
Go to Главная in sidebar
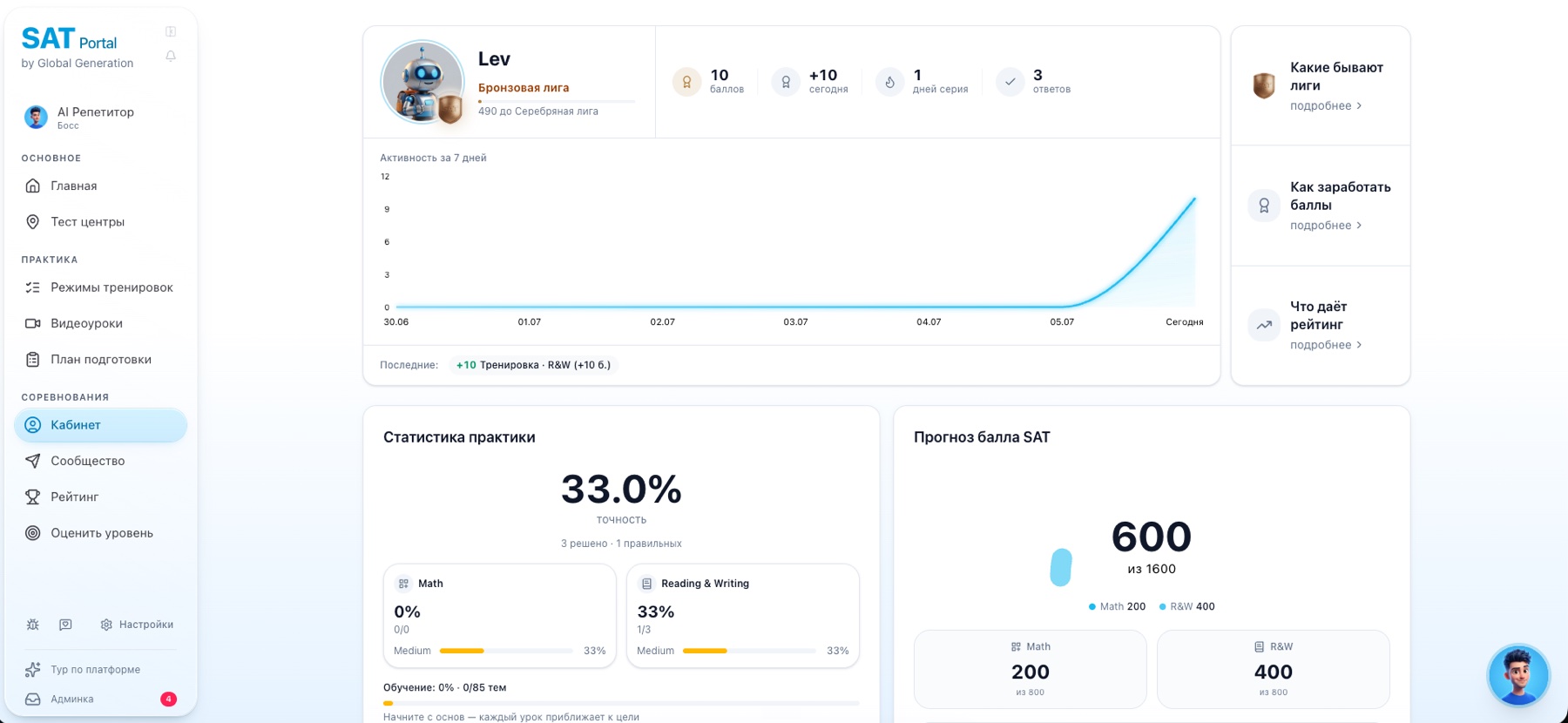click(101, 186)
